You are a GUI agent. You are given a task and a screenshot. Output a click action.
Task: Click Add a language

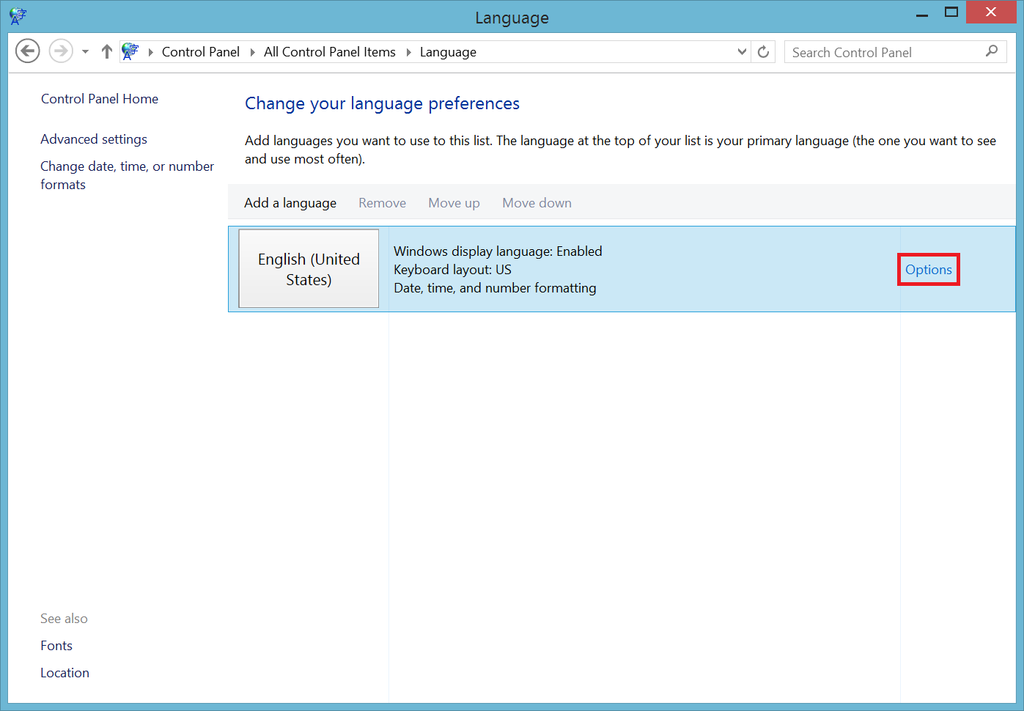tap(290, 202)
